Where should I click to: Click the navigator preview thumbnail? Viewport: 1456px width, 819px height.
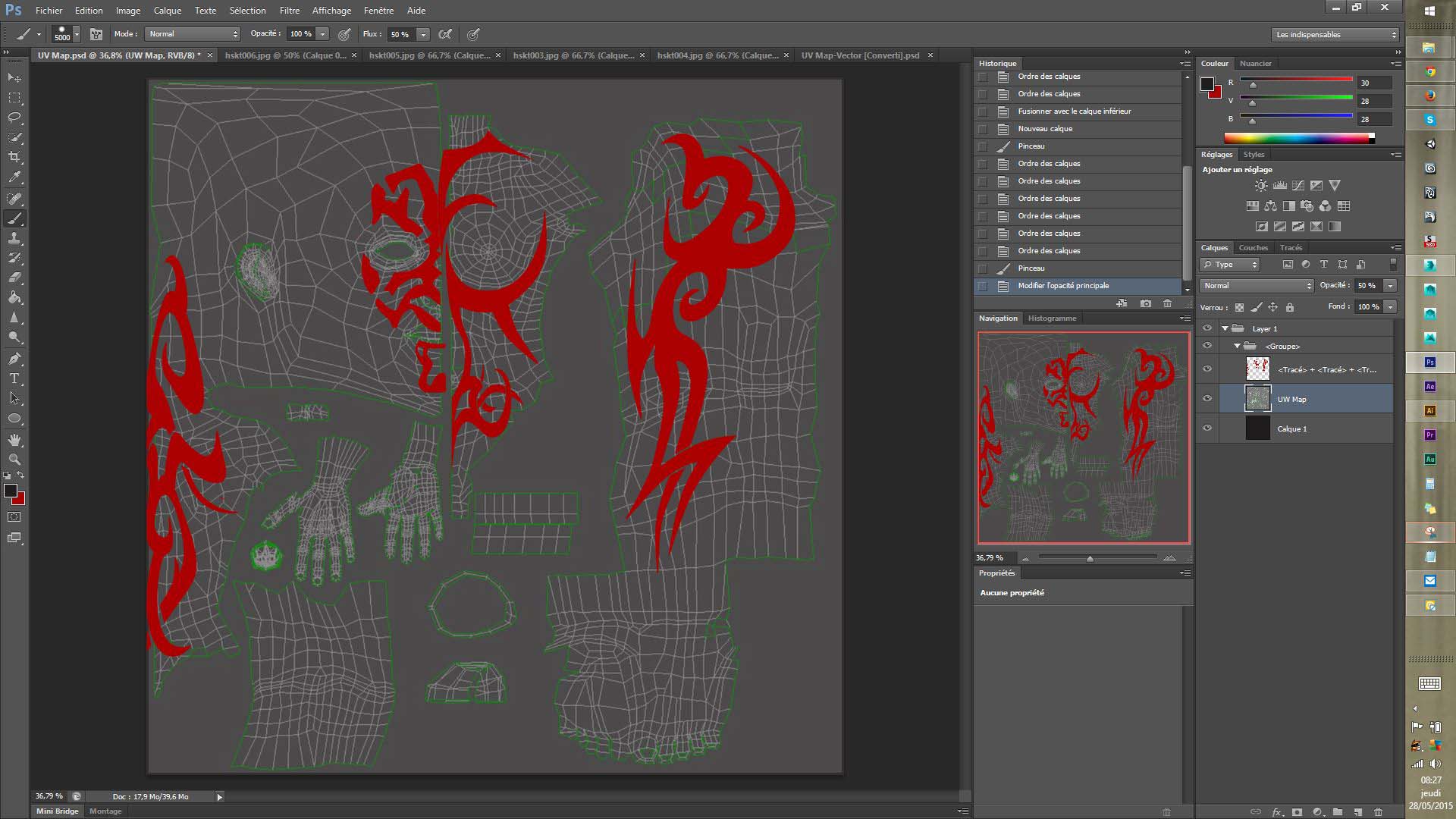tap(1083, 438)
